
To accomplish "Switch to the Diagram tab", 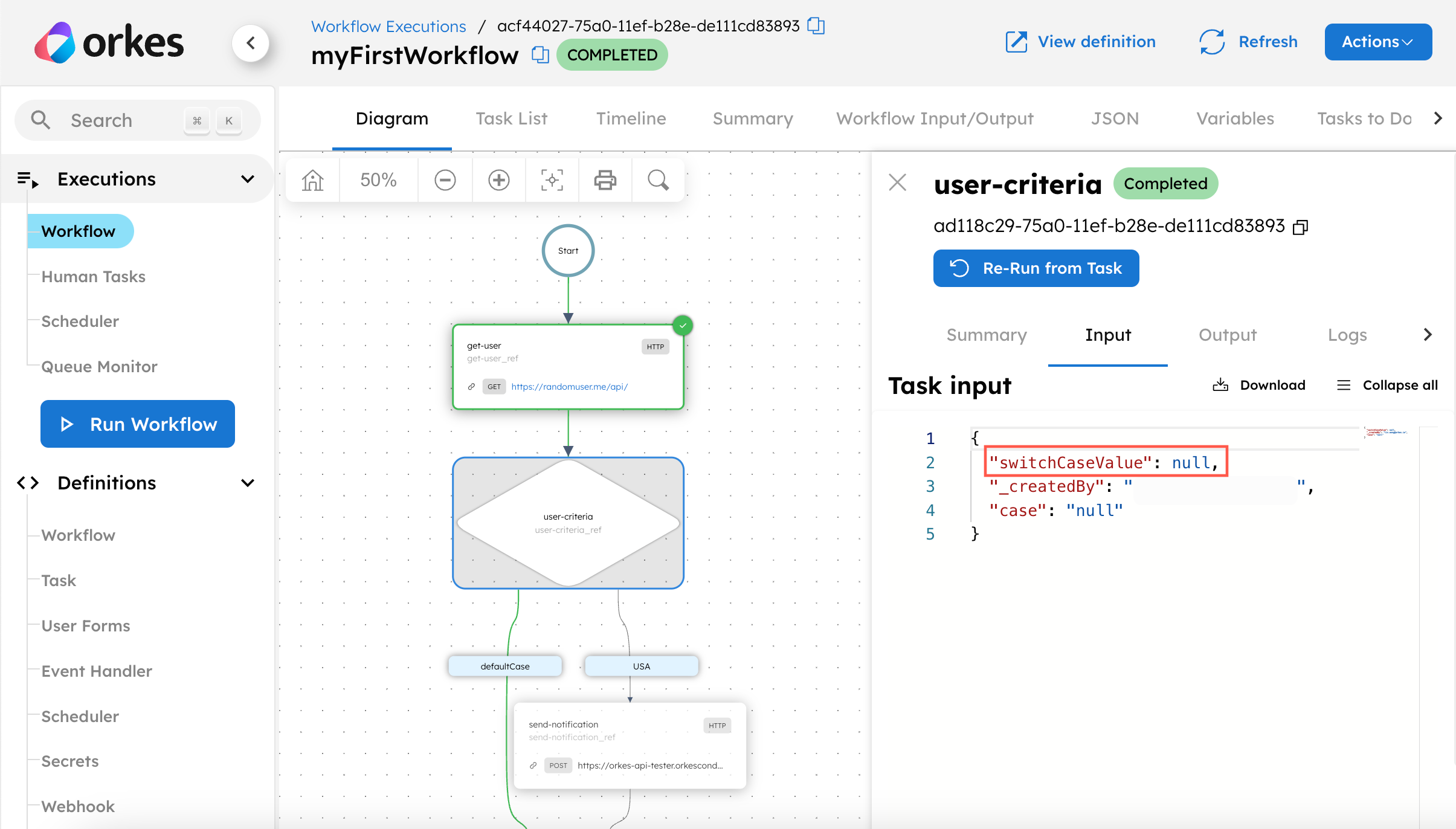I will (x=392, y=118).
